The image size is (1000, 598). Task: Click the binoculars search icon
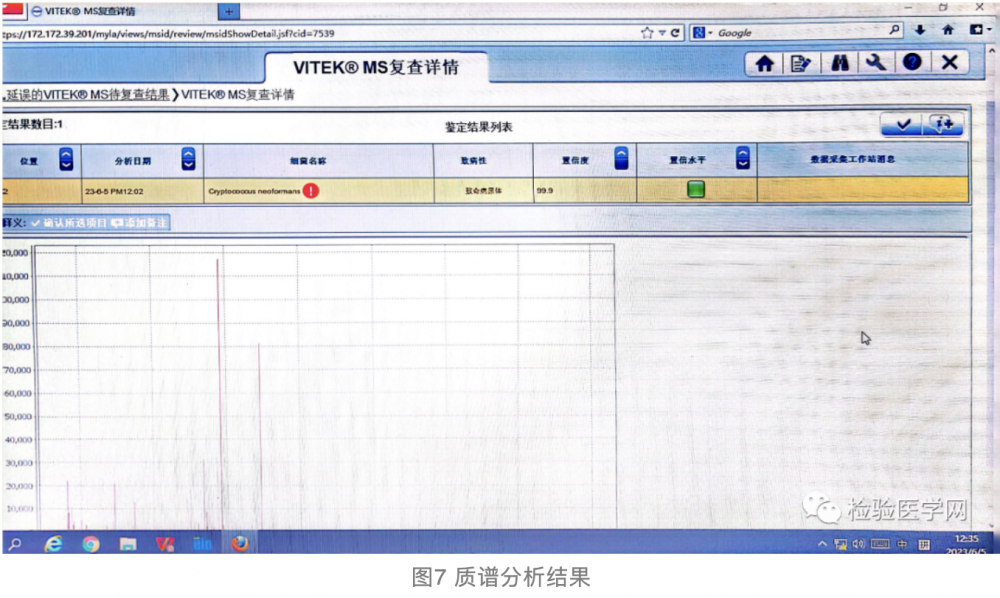click(839, 62)
